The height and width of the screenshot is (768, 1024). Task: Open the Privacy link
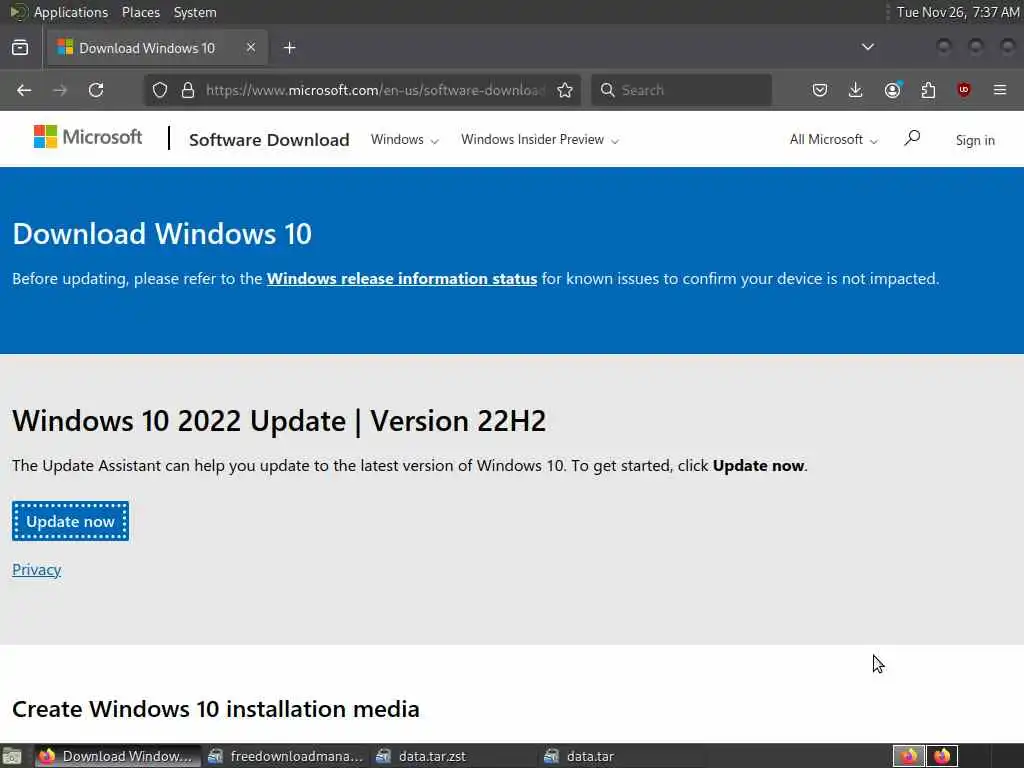(x=37, y=570)
